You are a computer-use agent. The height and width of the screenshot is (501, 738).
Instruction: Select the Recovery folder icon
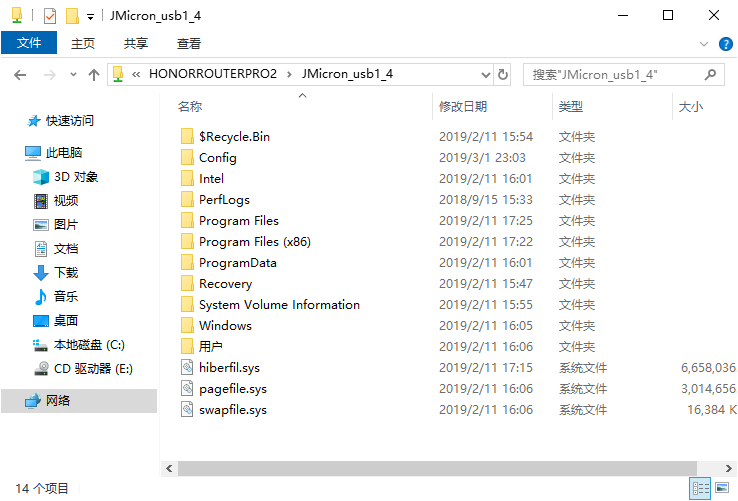187,283
